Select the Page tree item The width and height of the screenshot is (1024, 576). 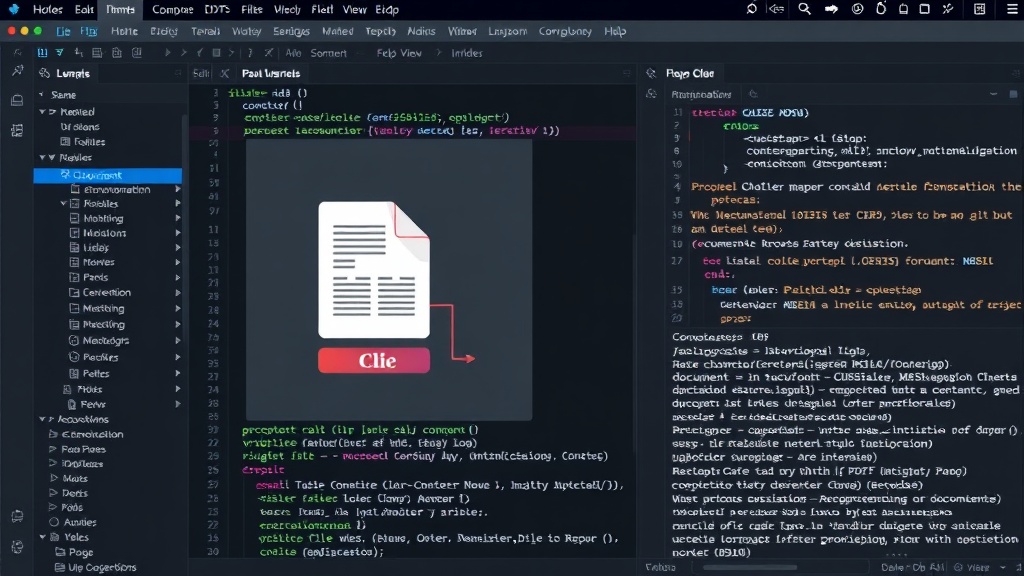(x=80, y=552)
